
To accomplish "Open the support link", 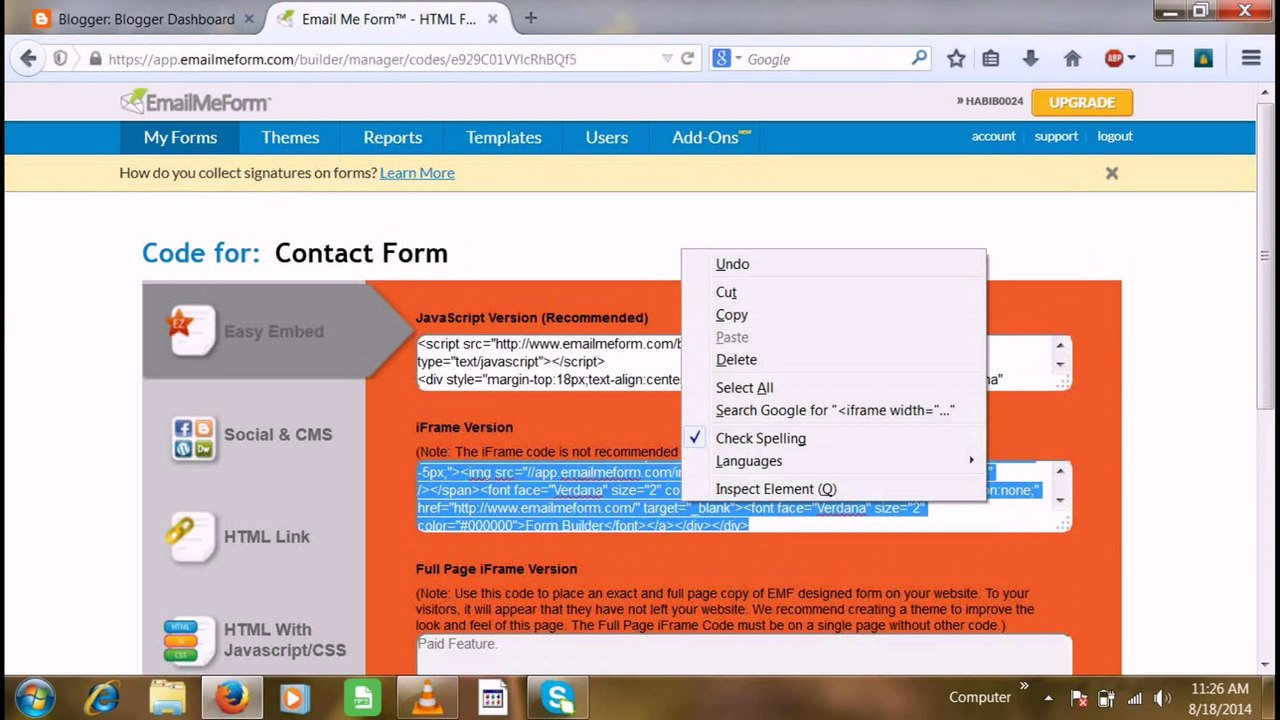I will pos(1056,136).
